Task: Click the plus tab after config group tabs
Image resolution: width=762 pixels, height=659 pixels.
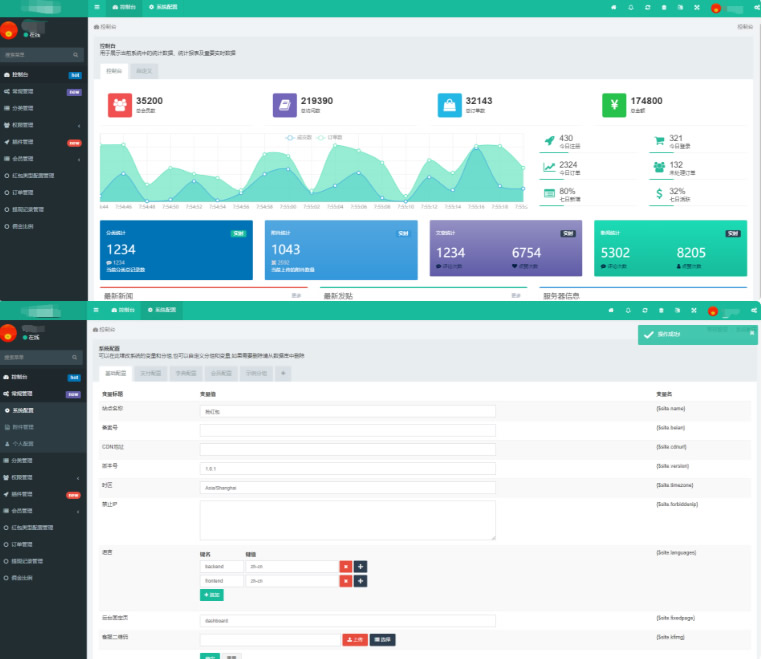Action: click(284, 372)
